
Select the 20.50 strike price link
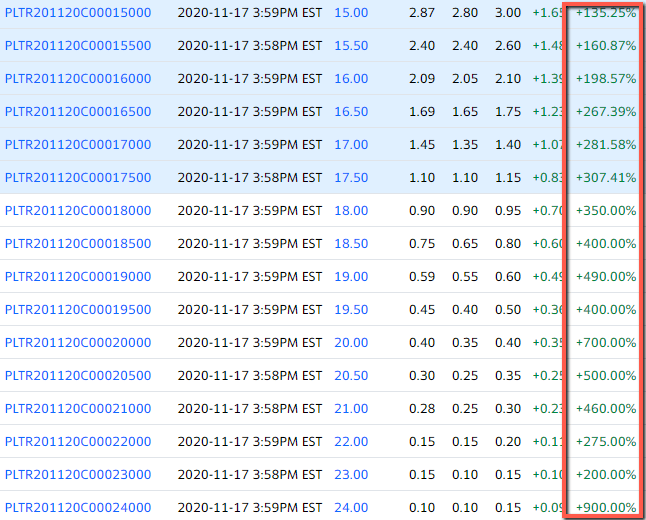point(351,375)
